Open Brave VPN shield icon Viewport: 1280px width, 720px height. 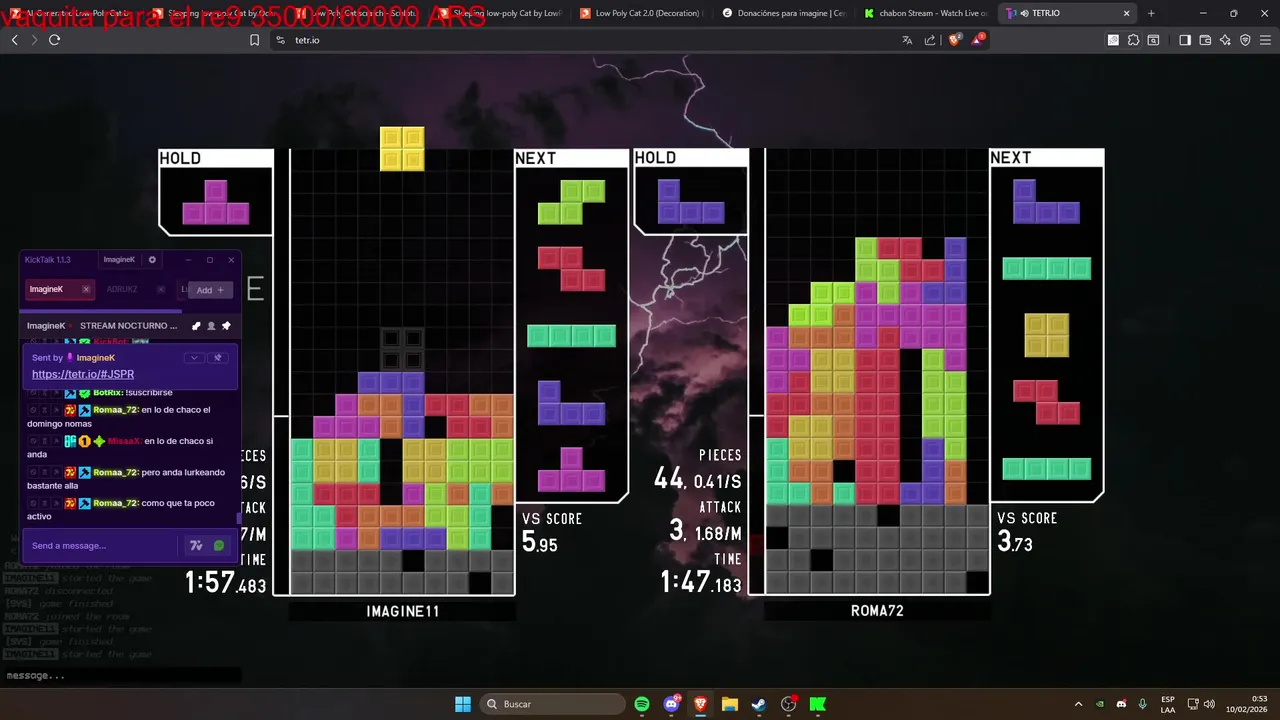[1245, 40]
